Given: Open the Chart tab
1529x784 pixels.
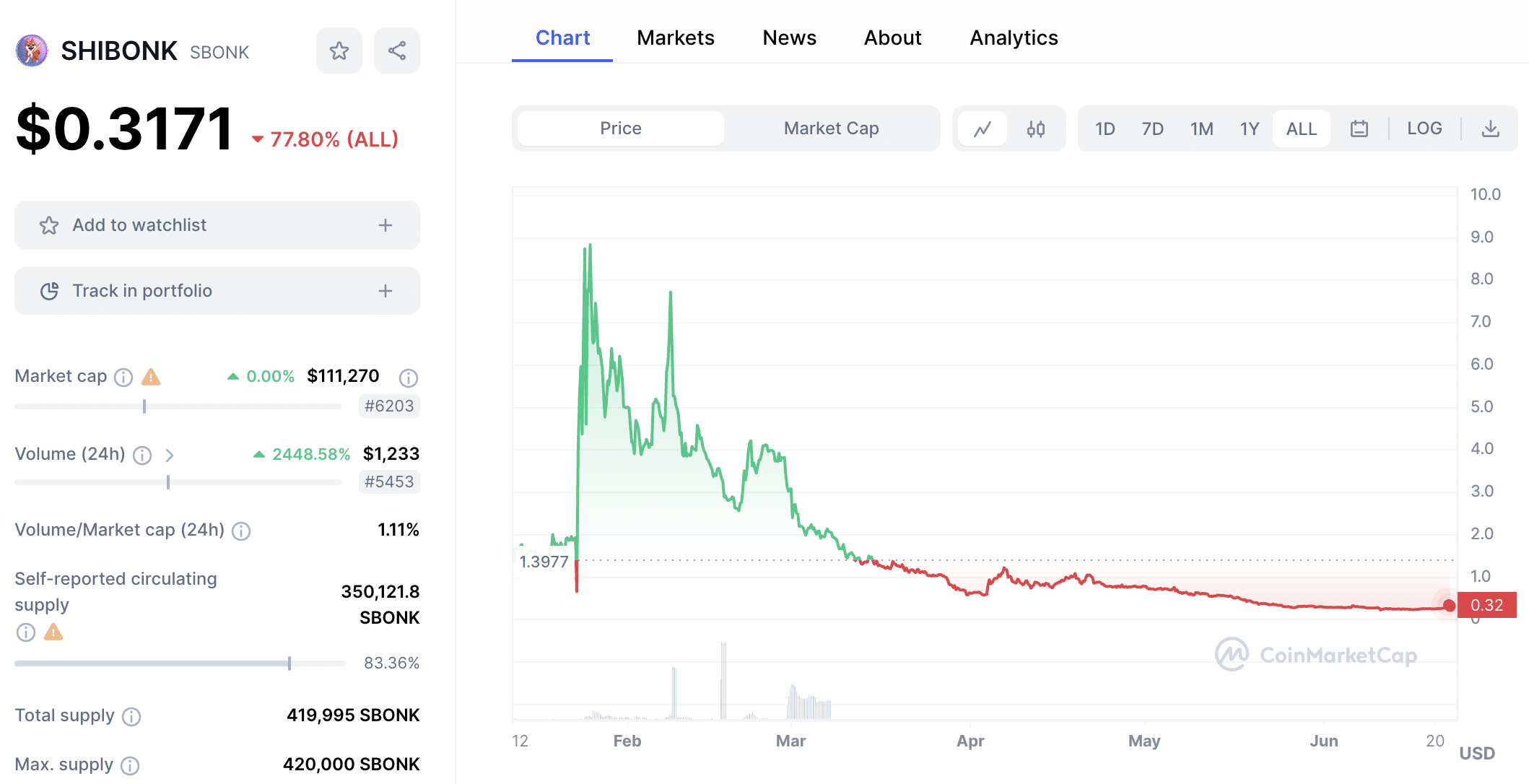Looking at the screenshot, I should tap(562, 38).
